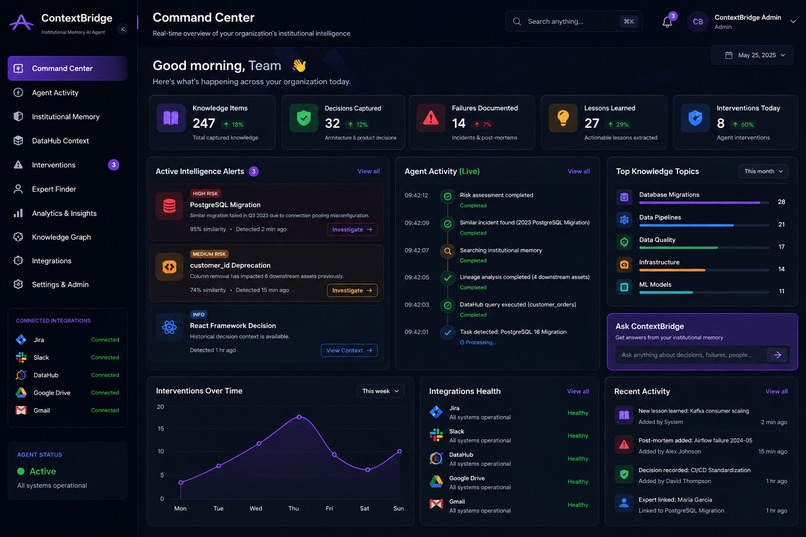Investigate the customer_id Deprecation alert
The width and height of the screenshot is (806, 537).
coord(352,290)
